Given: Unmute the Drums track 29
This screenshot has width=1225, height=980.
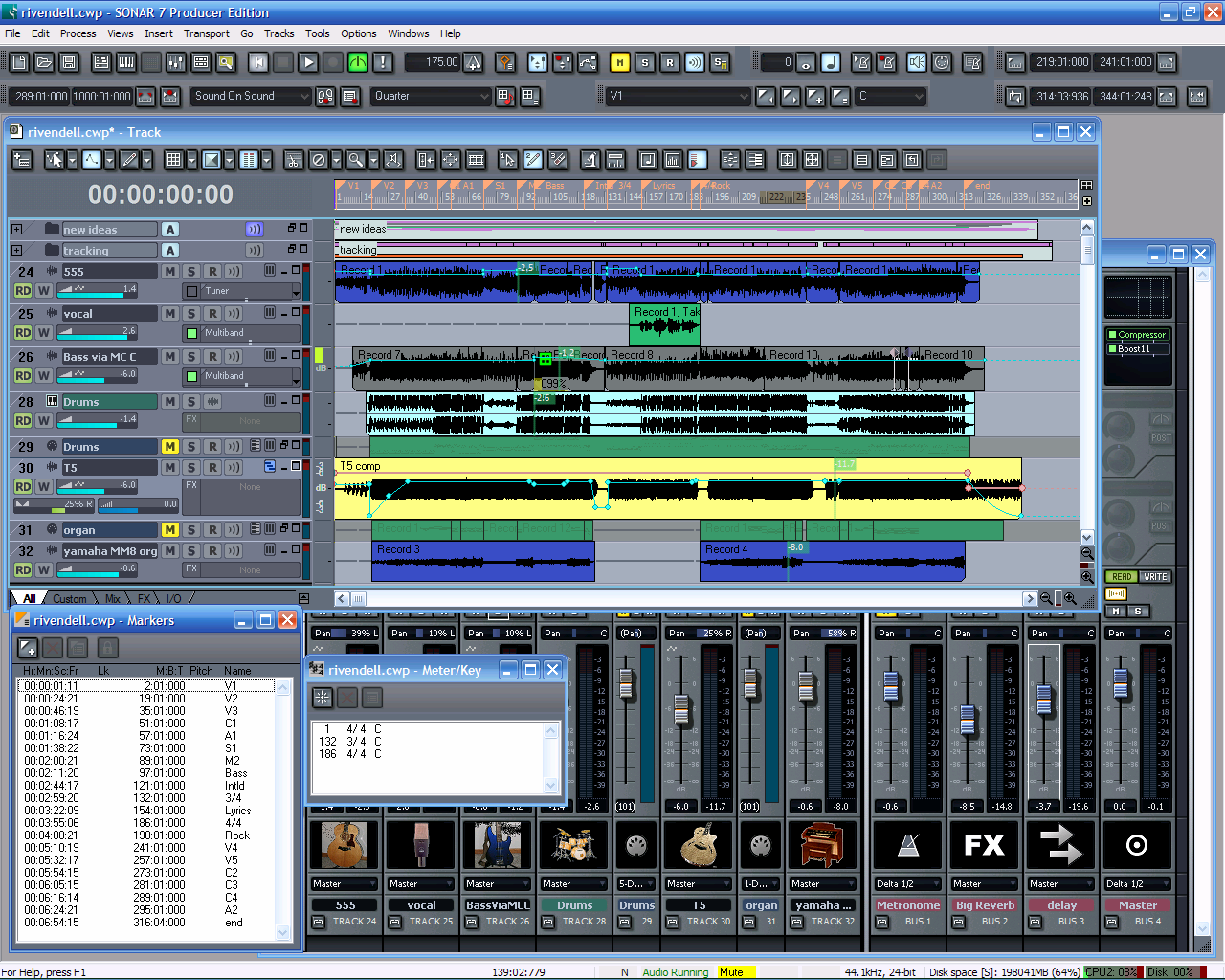Looking at the screenshot, I should (169, 447).
